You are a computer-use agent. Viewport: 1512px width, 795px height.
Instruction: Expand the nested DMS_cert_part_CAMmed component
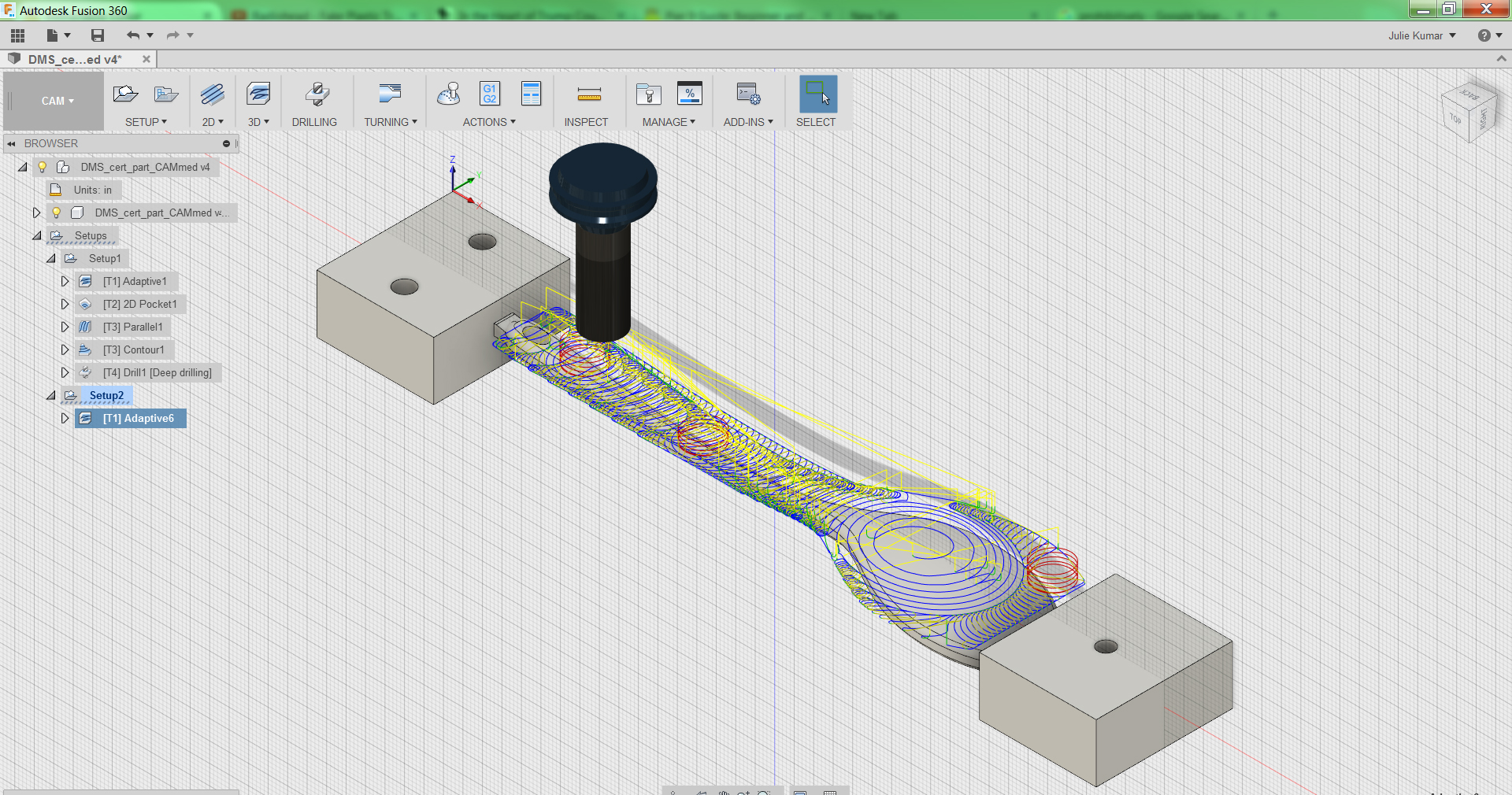point(36,213)
